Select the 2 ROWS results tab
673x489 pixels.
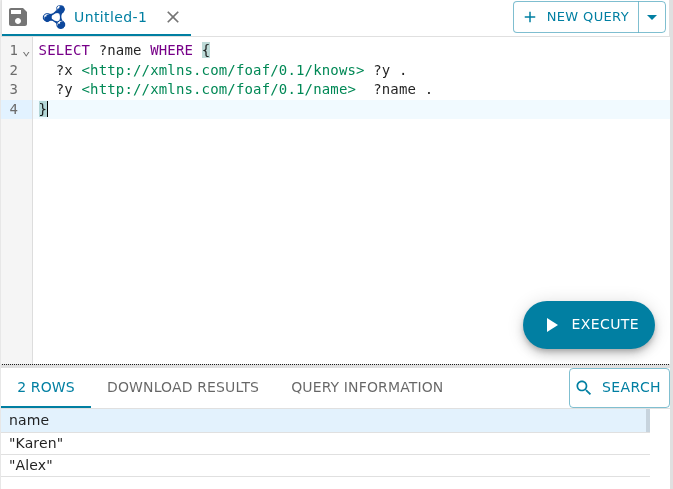[x=46, y=387]
